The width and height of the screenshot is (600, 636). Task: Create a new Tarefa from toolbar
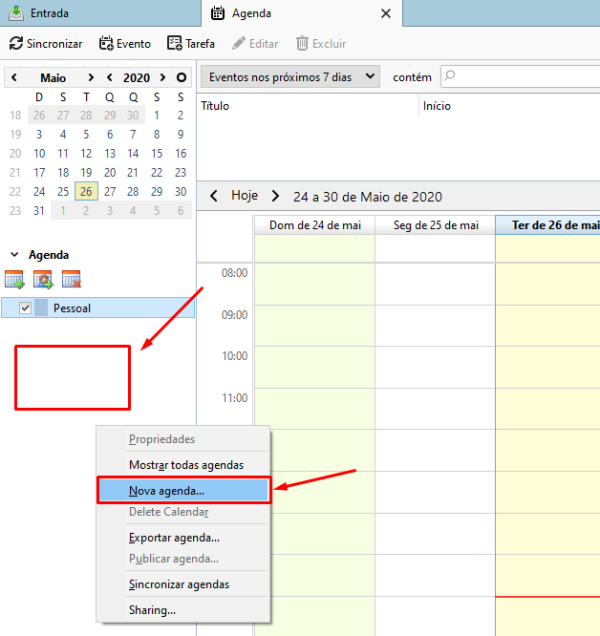click(192, 44)
